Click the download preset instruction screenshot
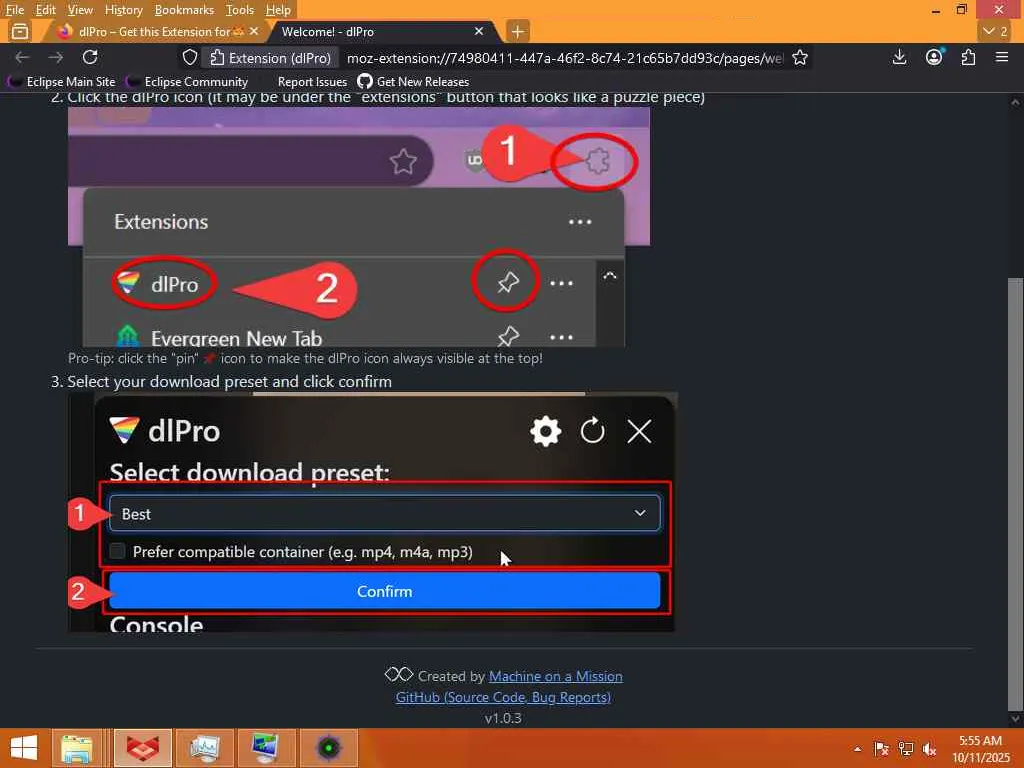 pos(373,512)
